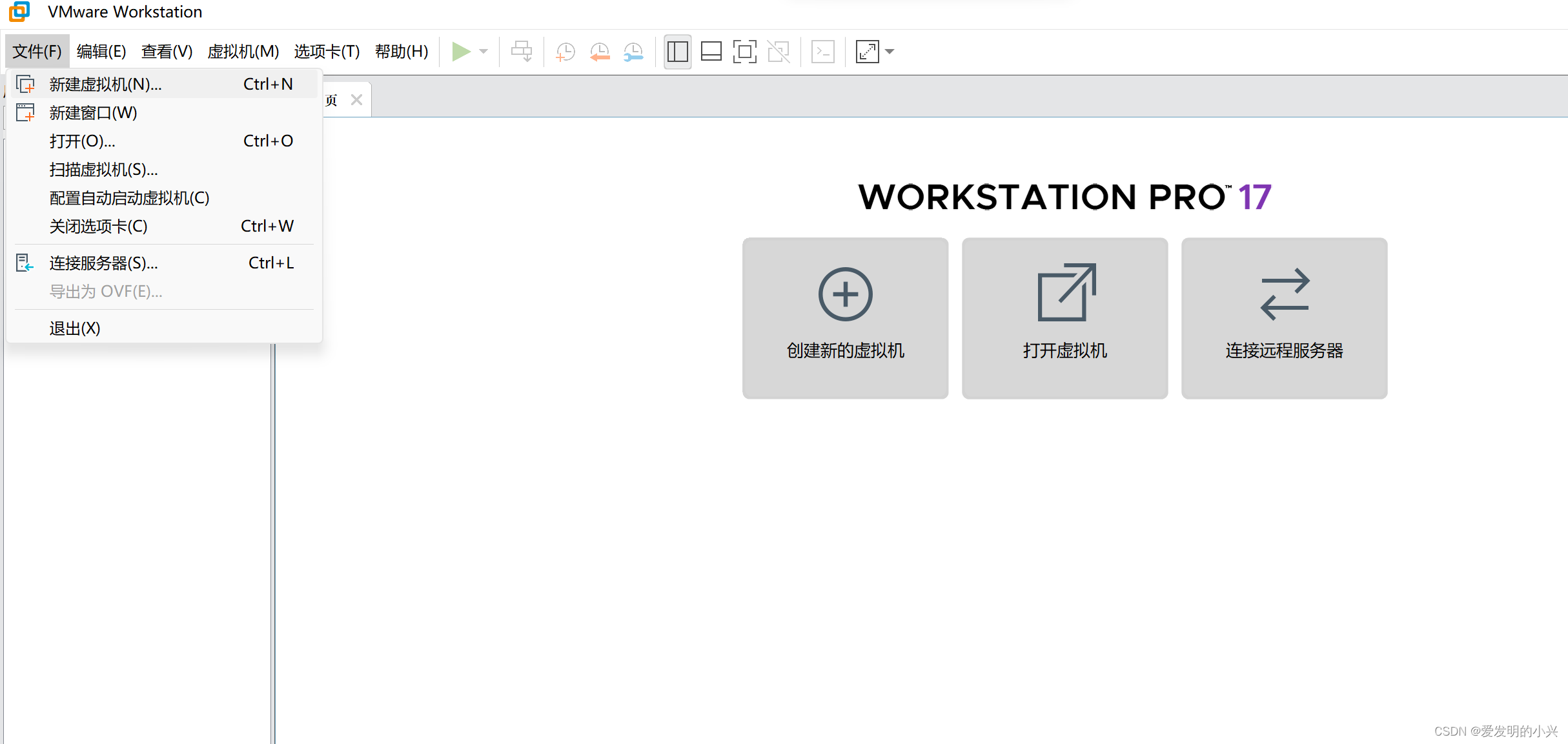The height and width of the screenshot is (744, 1568).
Task: Select 新建窗口(W) menu entry
Action: (x=164, y=113)
